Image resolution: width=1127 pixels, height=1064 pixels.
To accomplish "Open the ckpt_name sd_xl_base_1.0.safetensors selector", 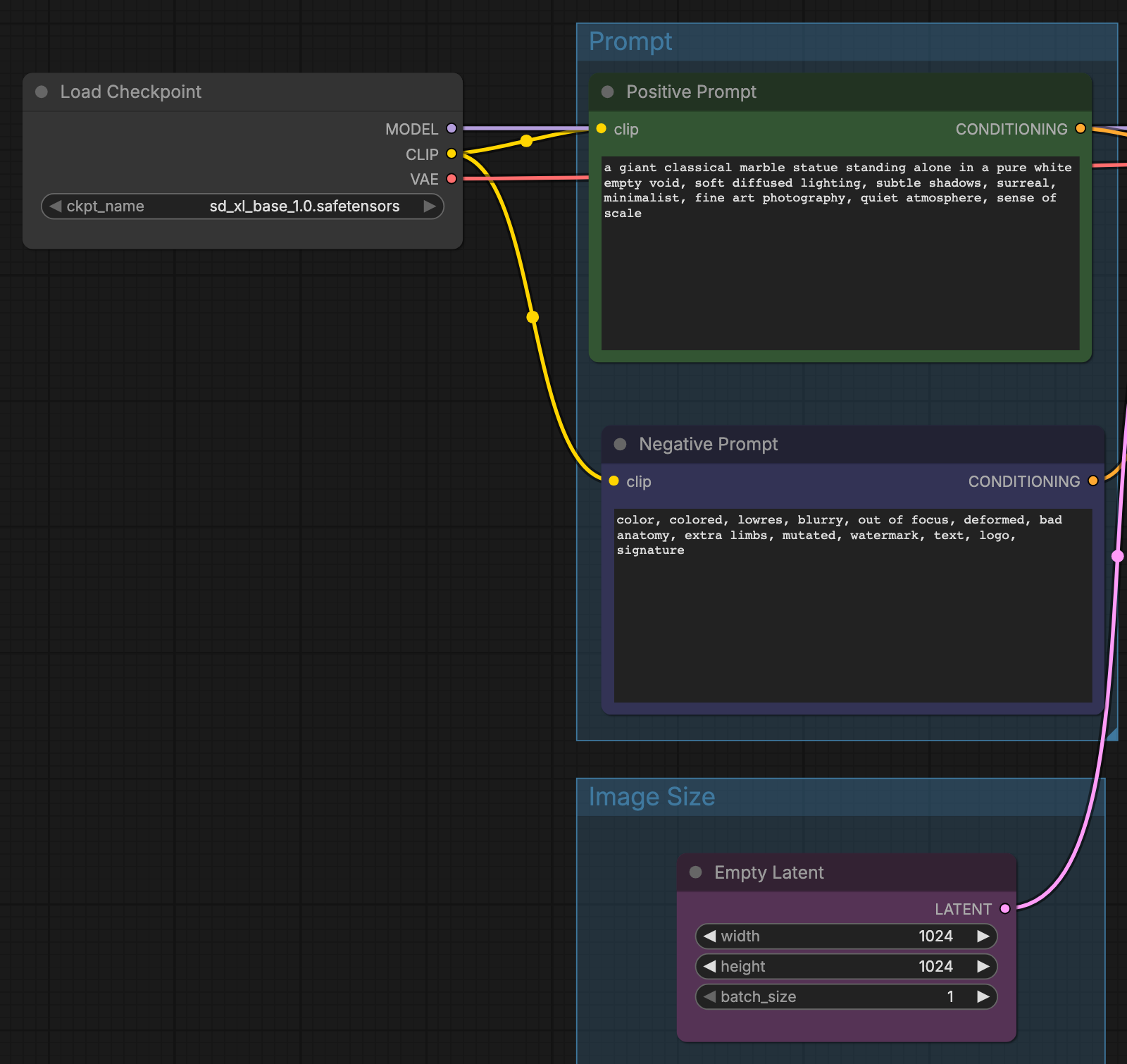I will point(242,206).
